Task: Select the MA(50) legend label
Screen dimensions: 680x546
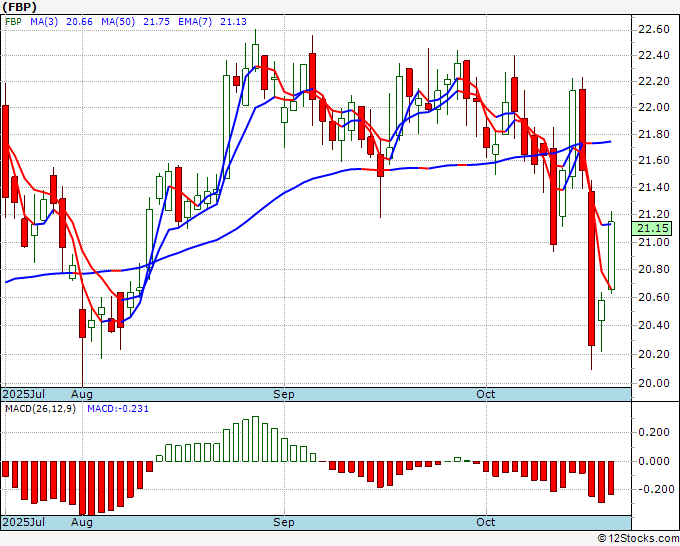Action: (118, 22)
